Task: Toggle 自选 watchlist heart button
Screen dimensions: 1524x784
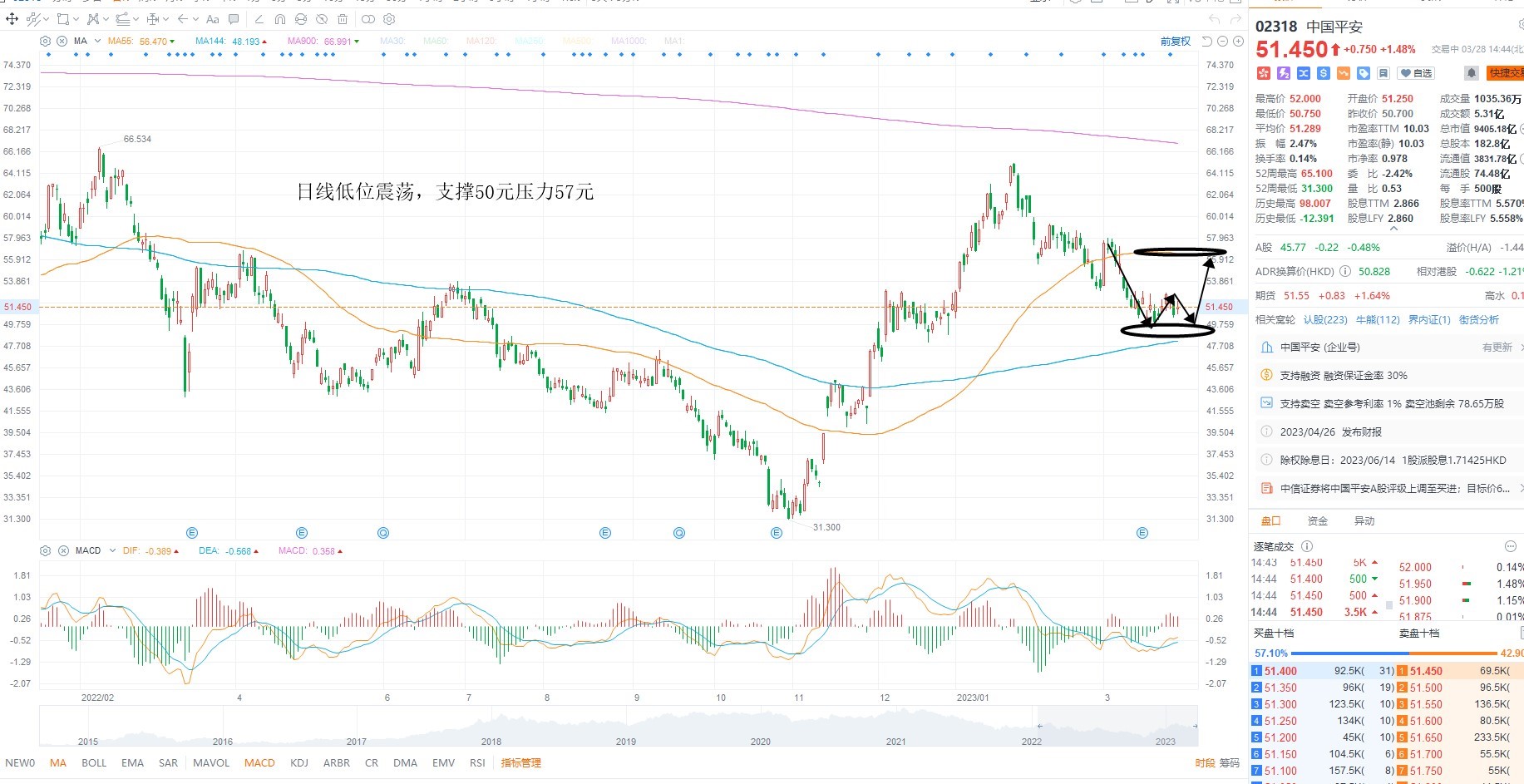Action: click(1416, 73)
